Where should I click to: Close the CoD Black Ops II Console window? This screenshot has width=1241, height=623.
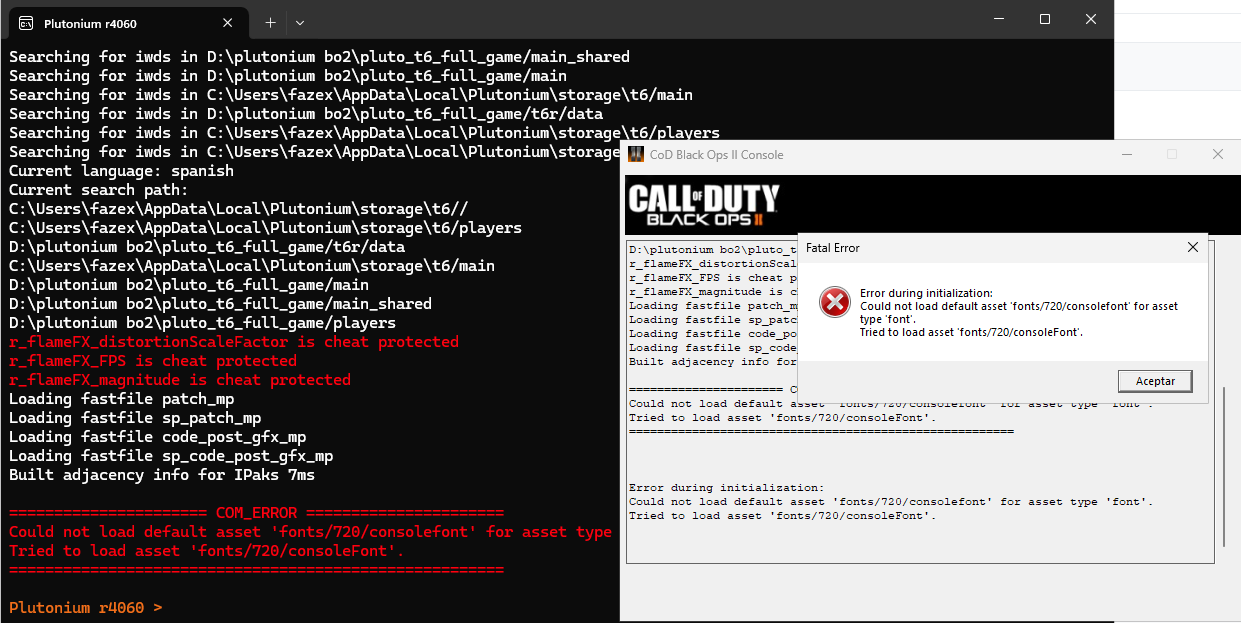(x=1217, y=154)
